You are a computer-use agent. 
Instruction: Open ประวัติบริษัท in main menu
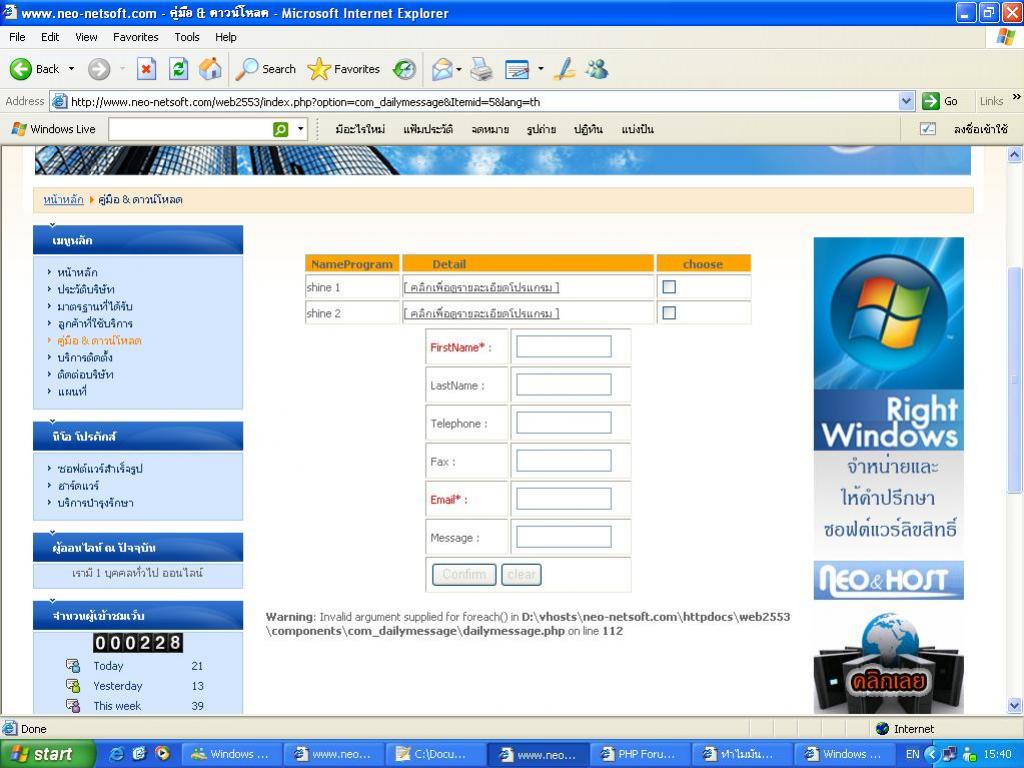pyautogui.click(x=86, y=289)
